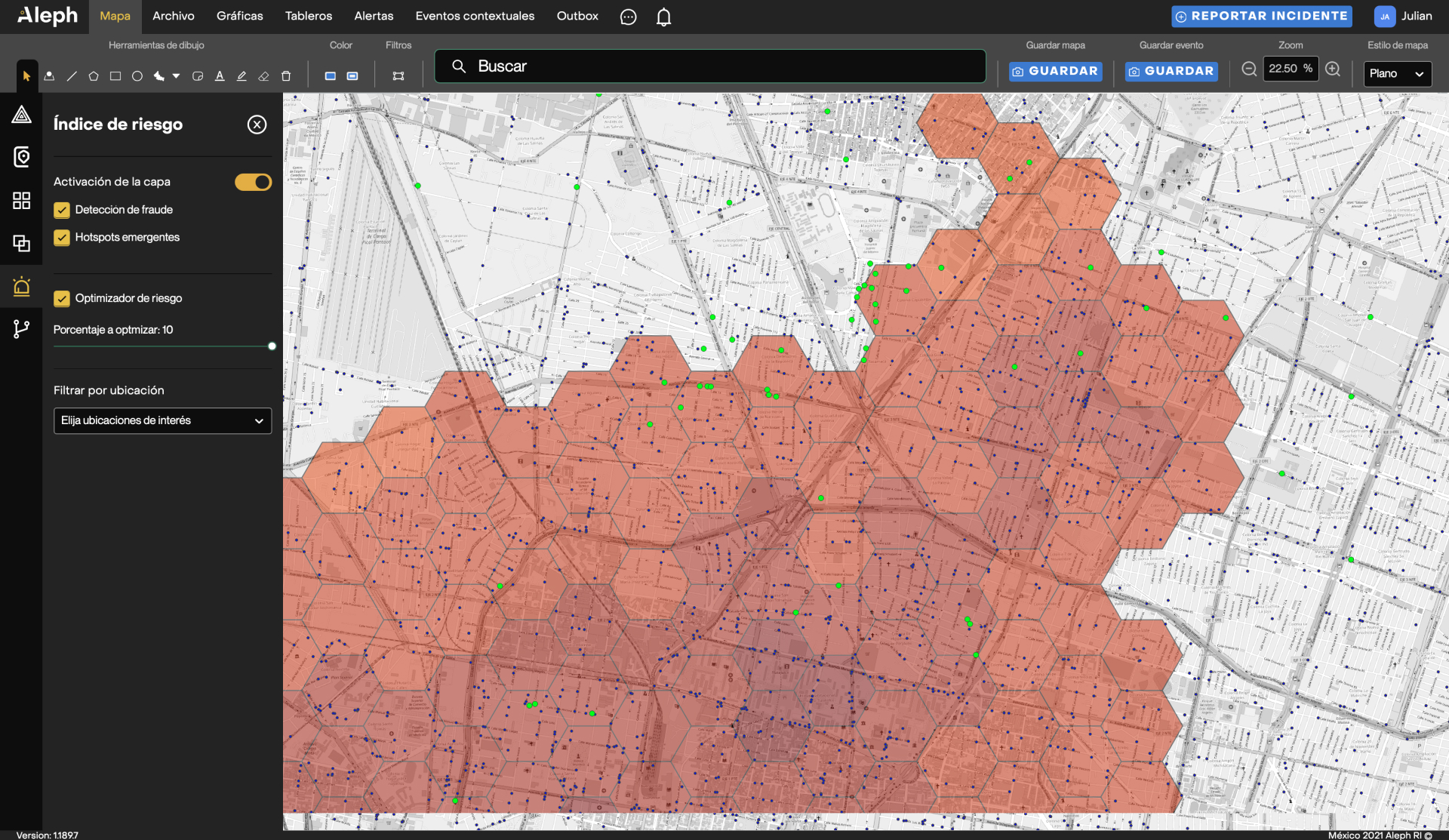Open the Julian user profile
The height and width of the screenshot is (840, 1449).
pos(1403,16)
